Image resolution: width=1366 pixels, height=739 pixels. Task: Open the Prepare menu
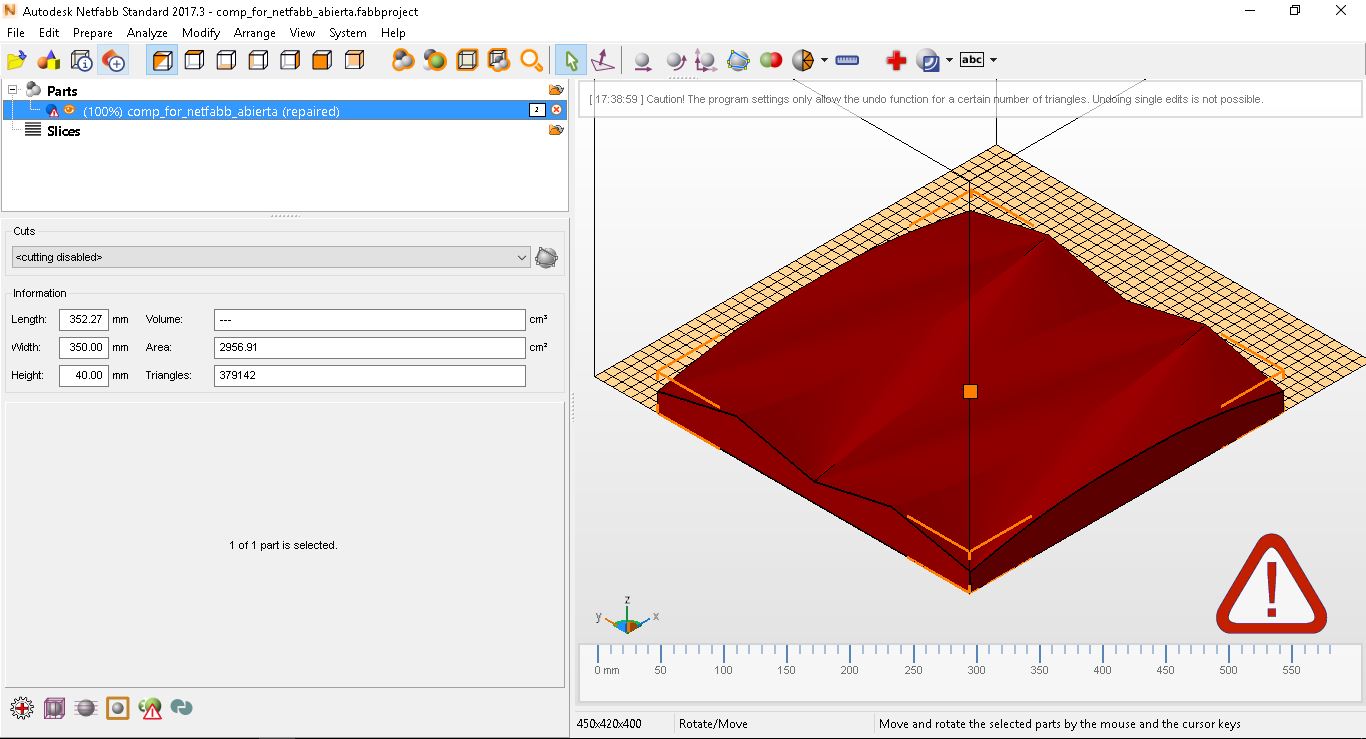[x=93, y=33]
